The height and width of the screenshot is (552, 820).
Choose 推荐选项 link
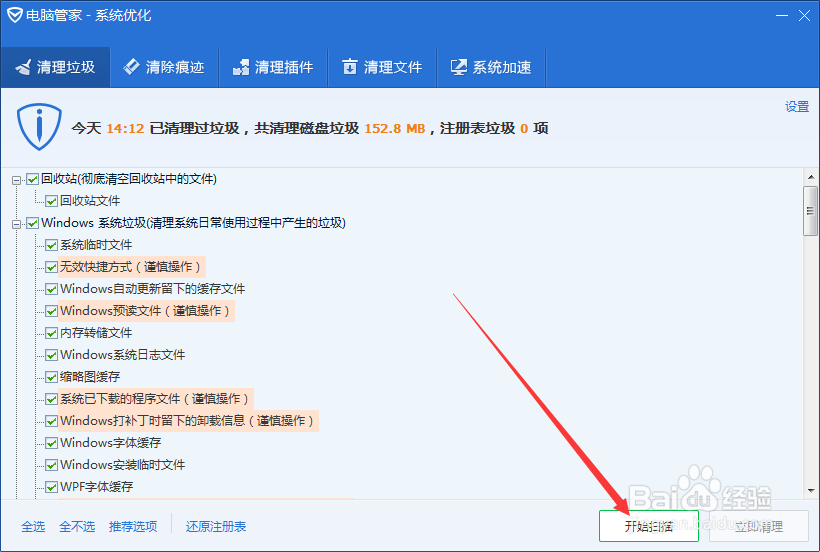[x=133, y=526]
